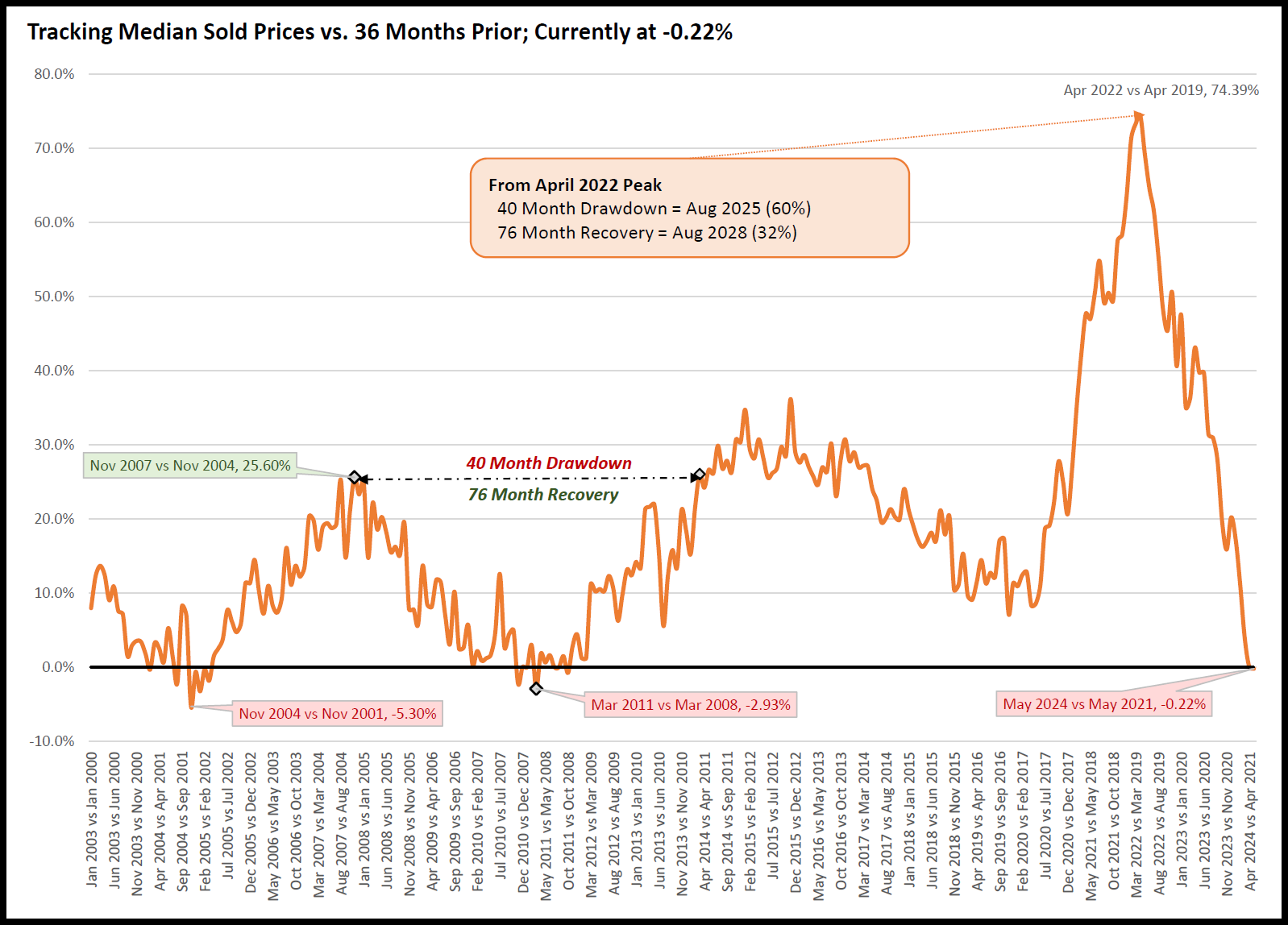
Task: Click the "Mar 2011 vs Mar 2008, -2.93%" callout
Action: tap(691, 705)
